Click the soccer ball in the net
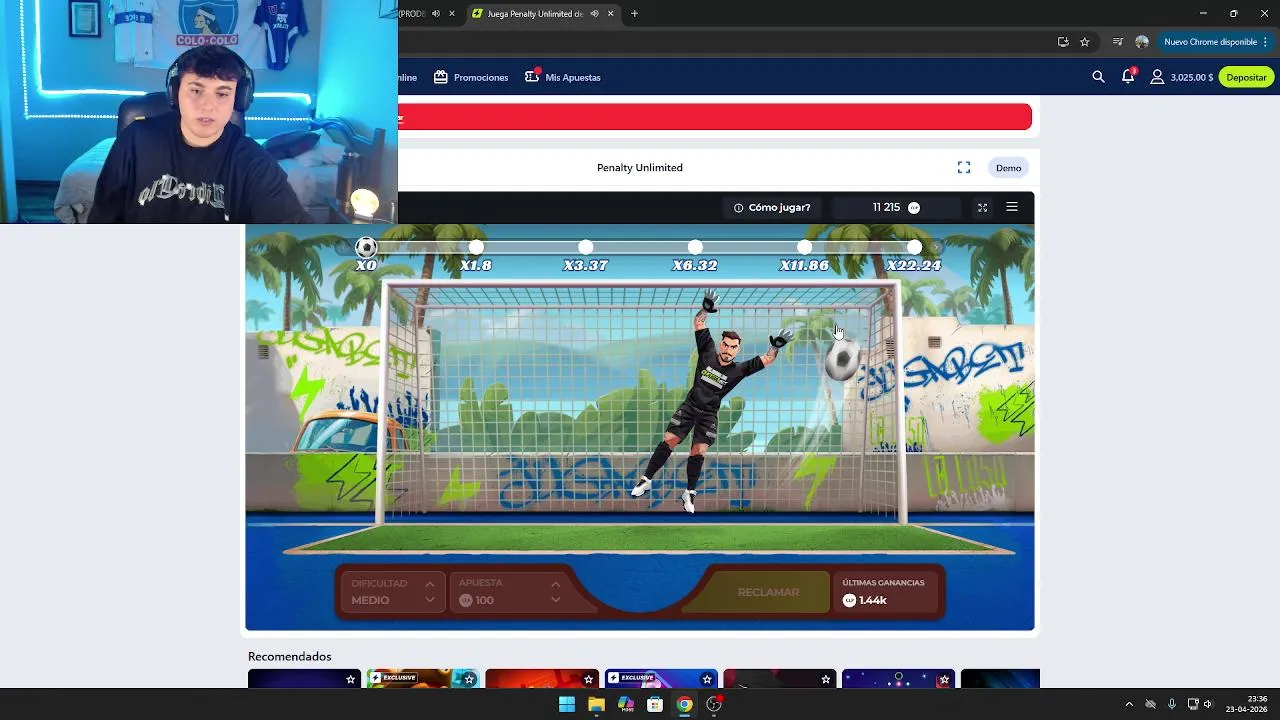The width and height of the screenshot is (1280, 720). (x=842, y=361)
